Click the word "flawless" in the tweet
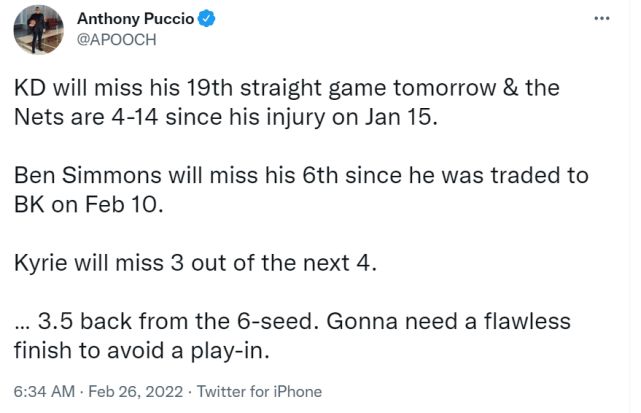Viewport: 641px width, 413px height. pyautogui.click(x=521, y=321)
